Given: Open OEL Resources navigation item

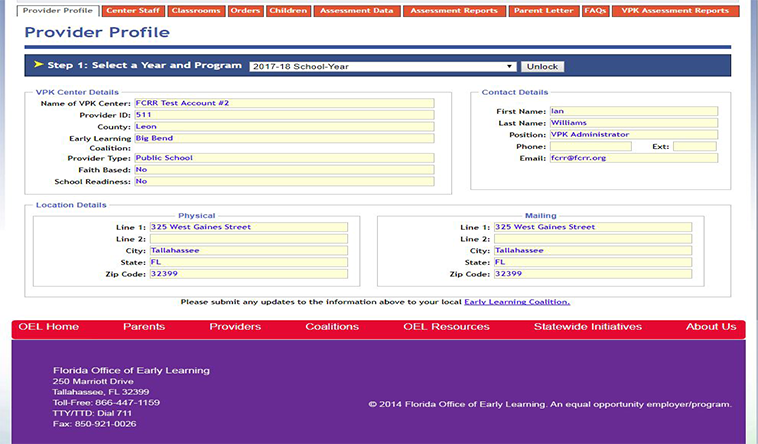Looking at the screenshot, I should click(x=446, y=327).
